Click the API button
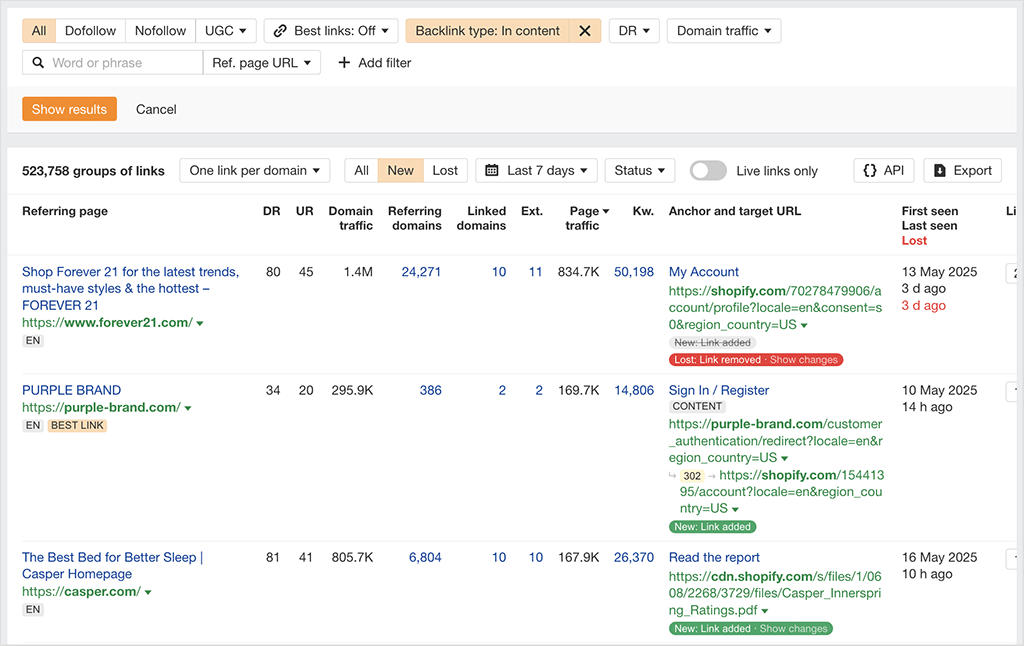This screenshot has height=646, width=1024. [884, 170]
